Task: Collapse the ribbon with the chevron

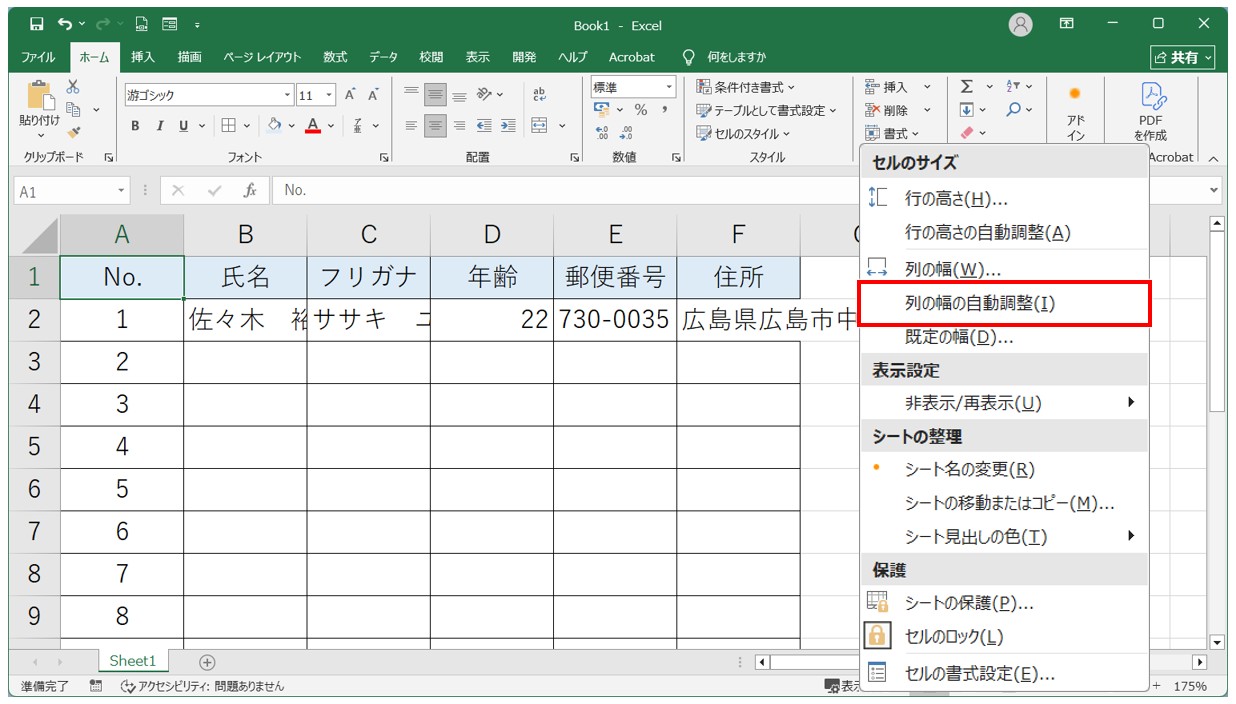Action: 1213,158
